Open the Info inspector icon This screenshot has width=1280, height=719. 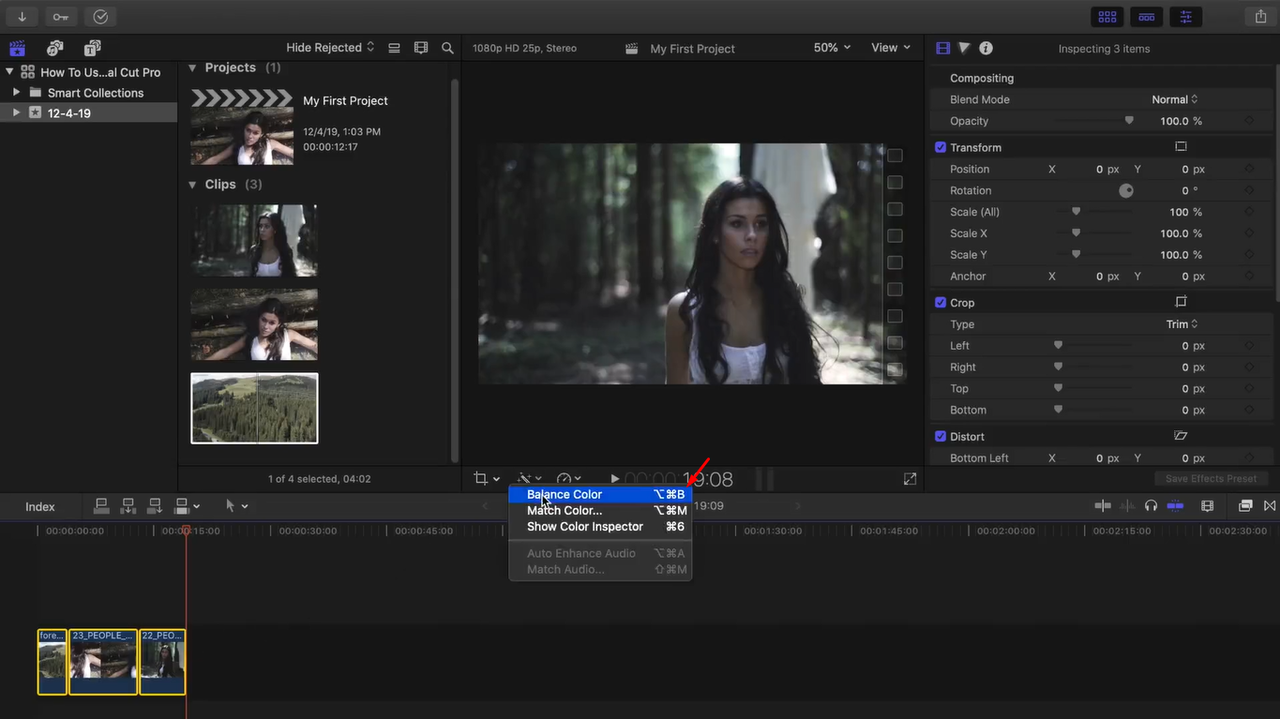[x=986, y=48]
